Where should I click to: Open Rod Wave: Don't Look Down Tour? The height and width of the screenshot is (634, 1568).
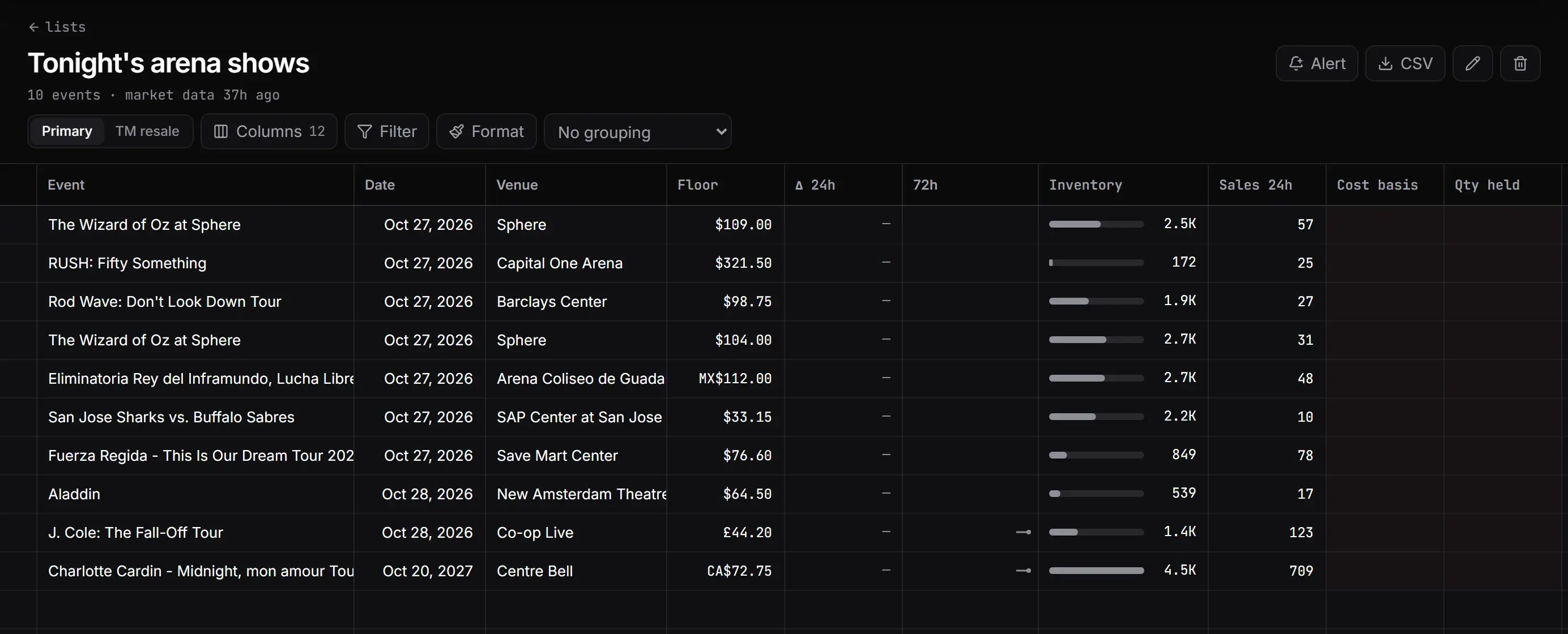164,301
